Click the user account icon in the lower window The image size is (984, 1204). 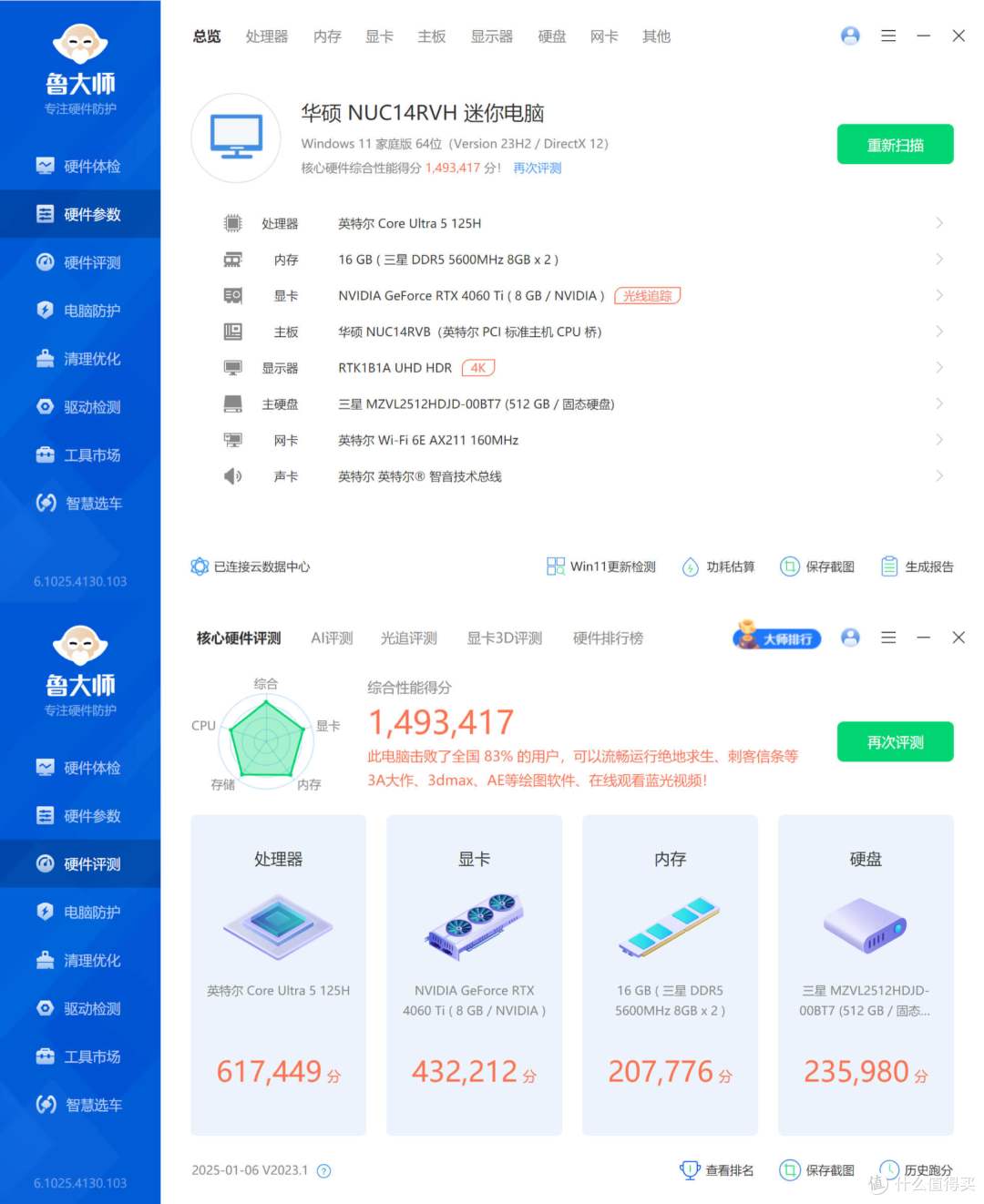pyautogui.click(x=850, y=638)
